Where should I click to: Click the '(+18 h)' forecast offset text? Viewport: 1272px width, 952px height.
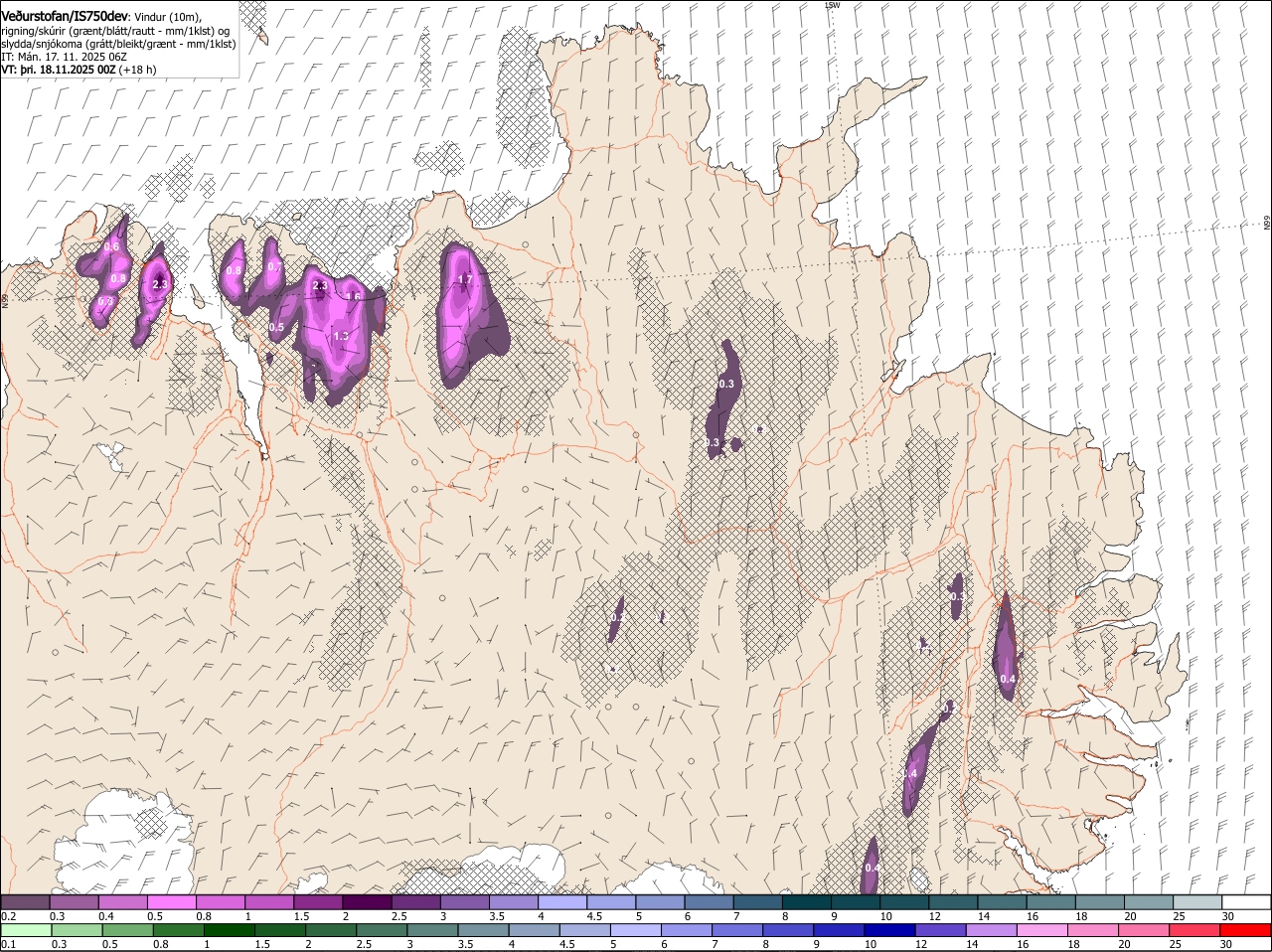(x=137, y=70)
